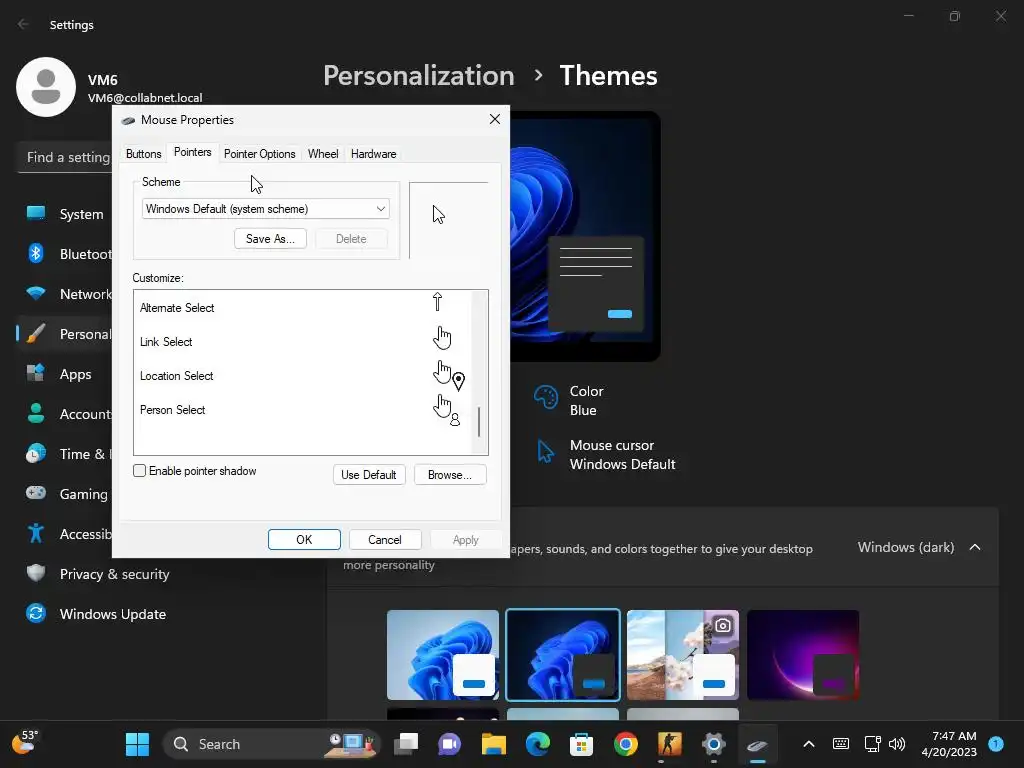Screen dimensions: 1024x768
Task: Open the taskbar clock showing 7:47 AM
Action: tap(948, 744)
